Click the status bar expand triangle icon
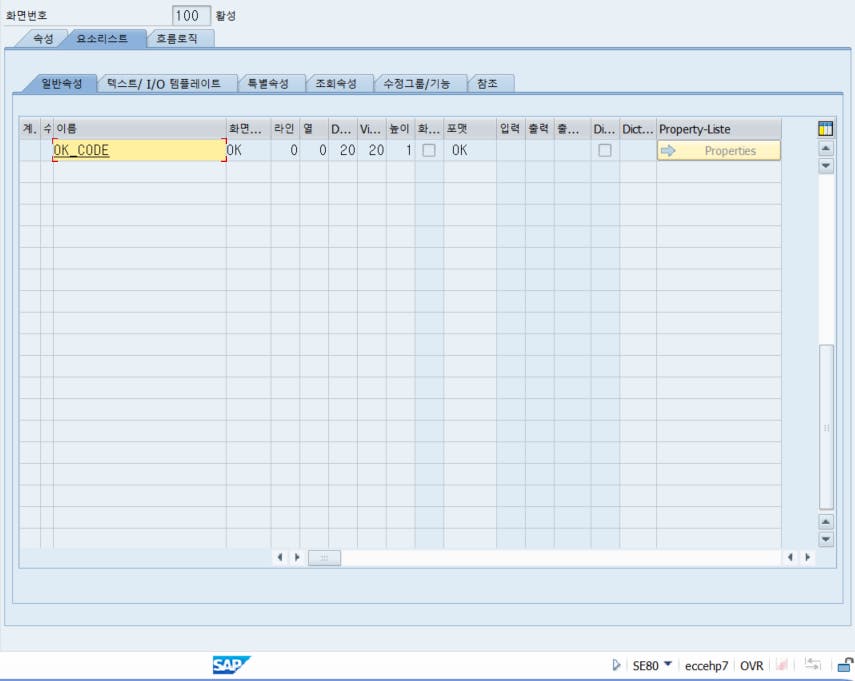The height and width of the screenshot is (681, 855). pyautogui.click(x=616, y=665)
